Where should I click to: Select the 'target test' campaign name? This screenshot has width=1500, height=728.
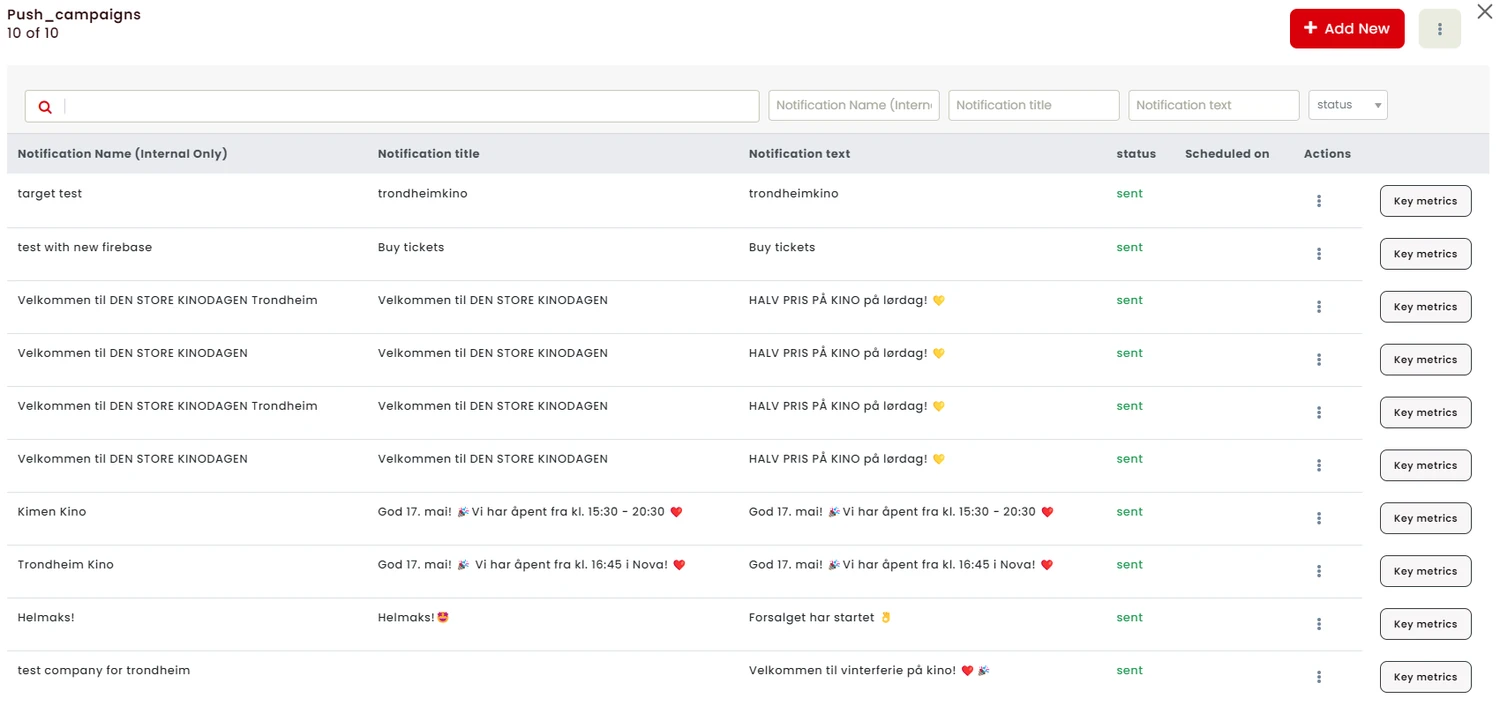(x=50, y=194)
